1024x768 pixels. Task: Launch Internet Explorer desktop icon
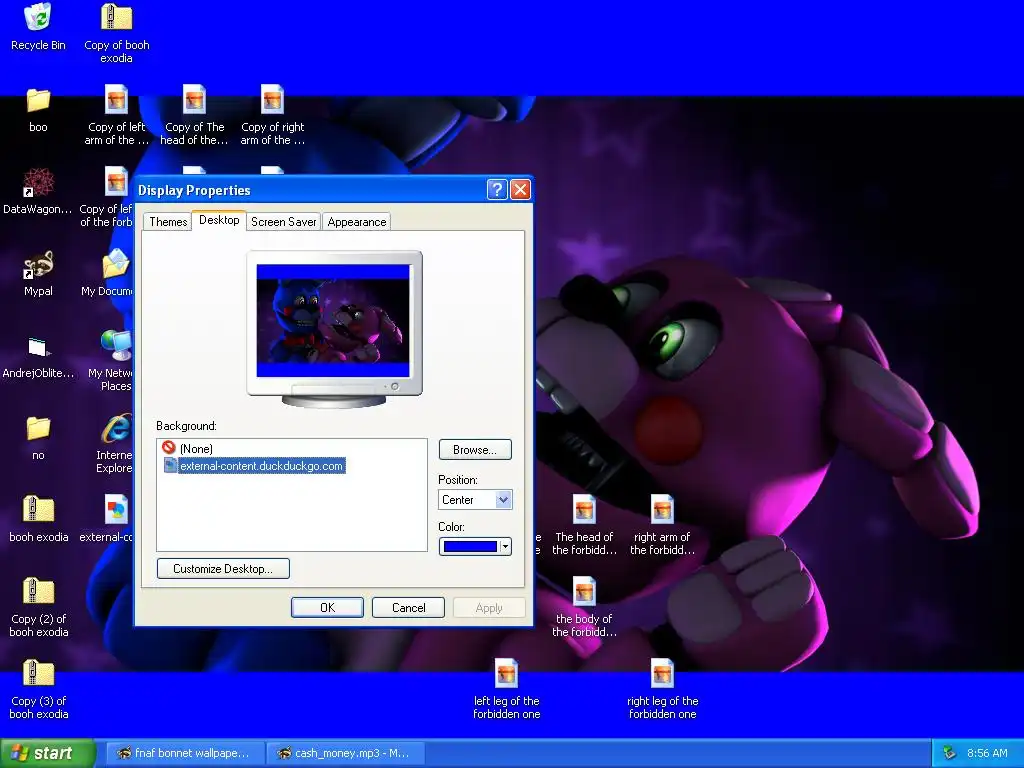[x=116, y=428]
